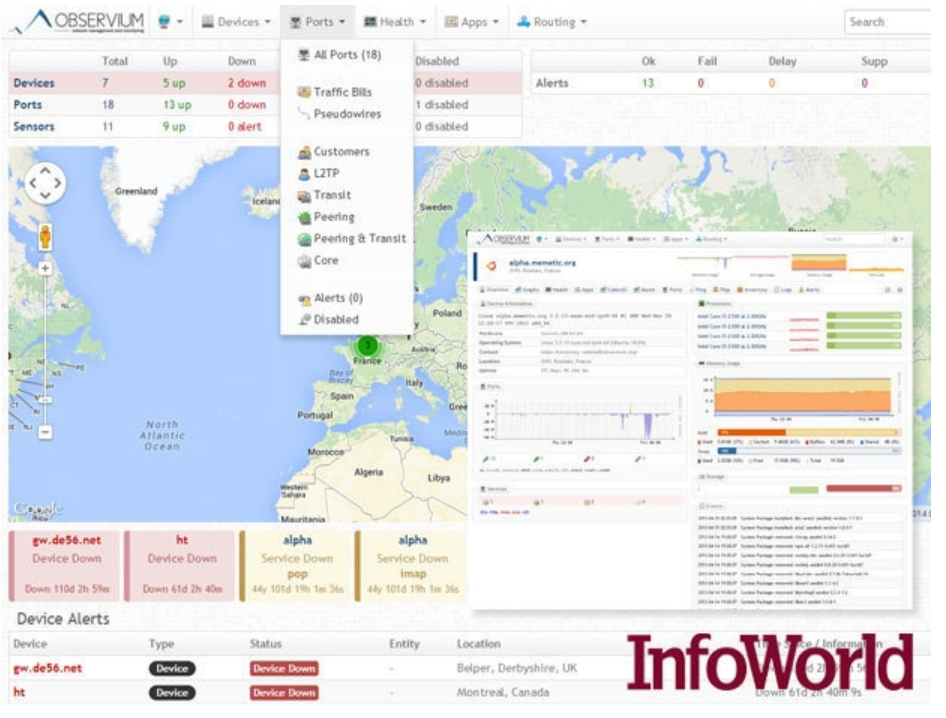Click the map pan control

tap(45, 183)
